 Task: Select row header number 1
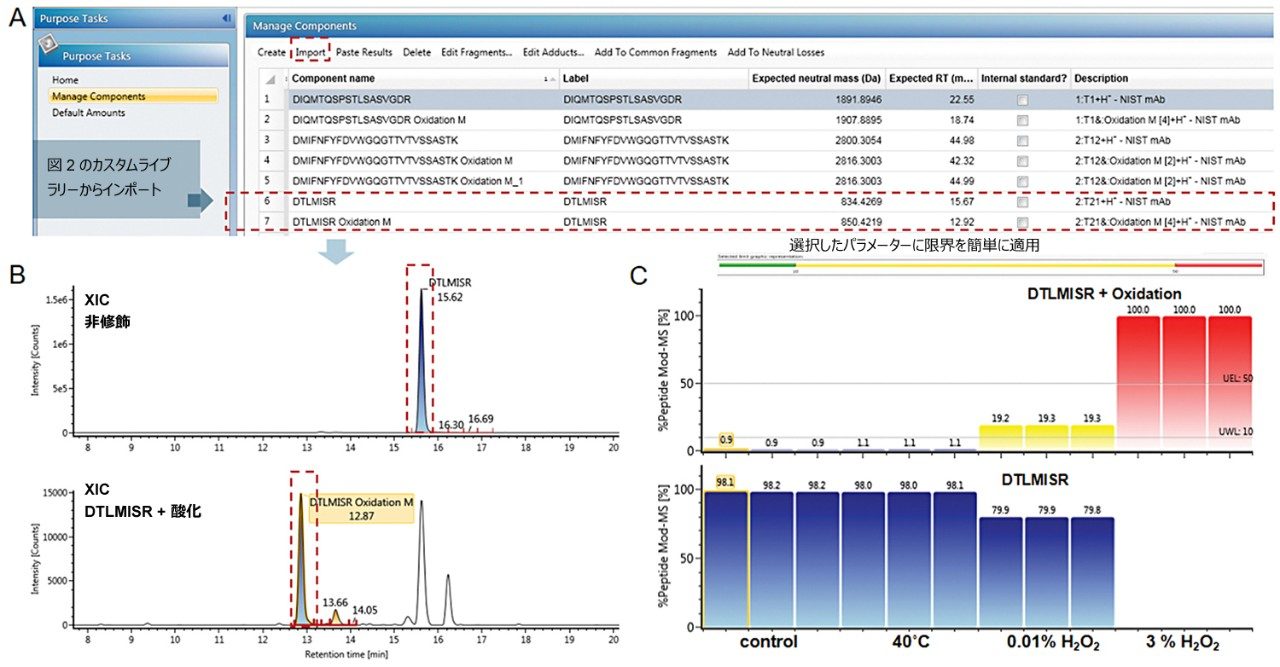pos(267,100)
